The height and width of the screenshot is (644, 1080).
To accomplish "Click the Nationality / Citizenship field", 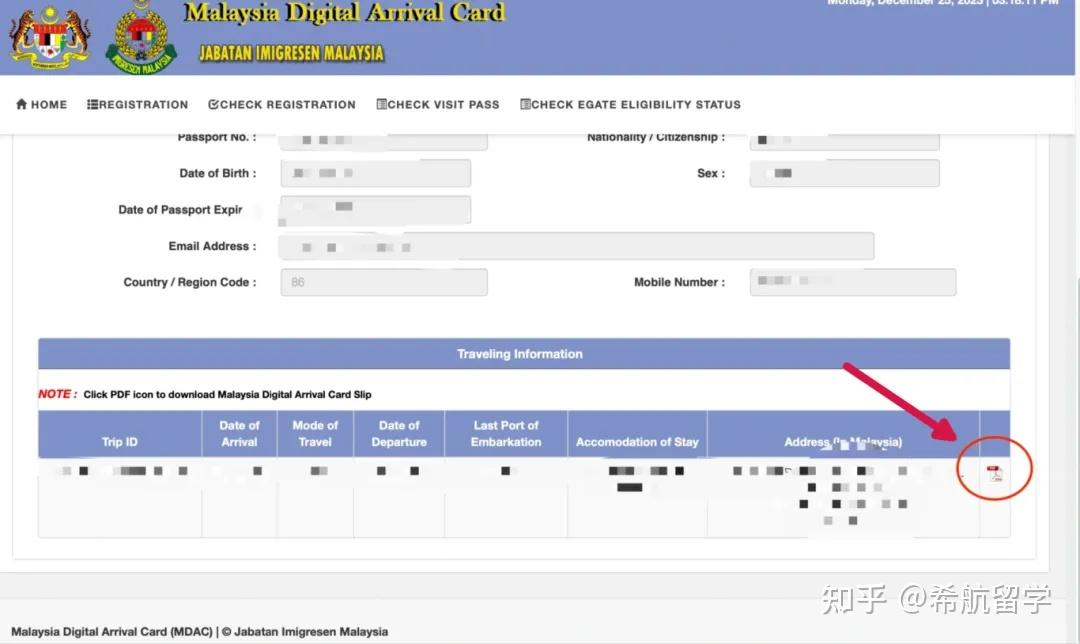I will tap(844, 141).
